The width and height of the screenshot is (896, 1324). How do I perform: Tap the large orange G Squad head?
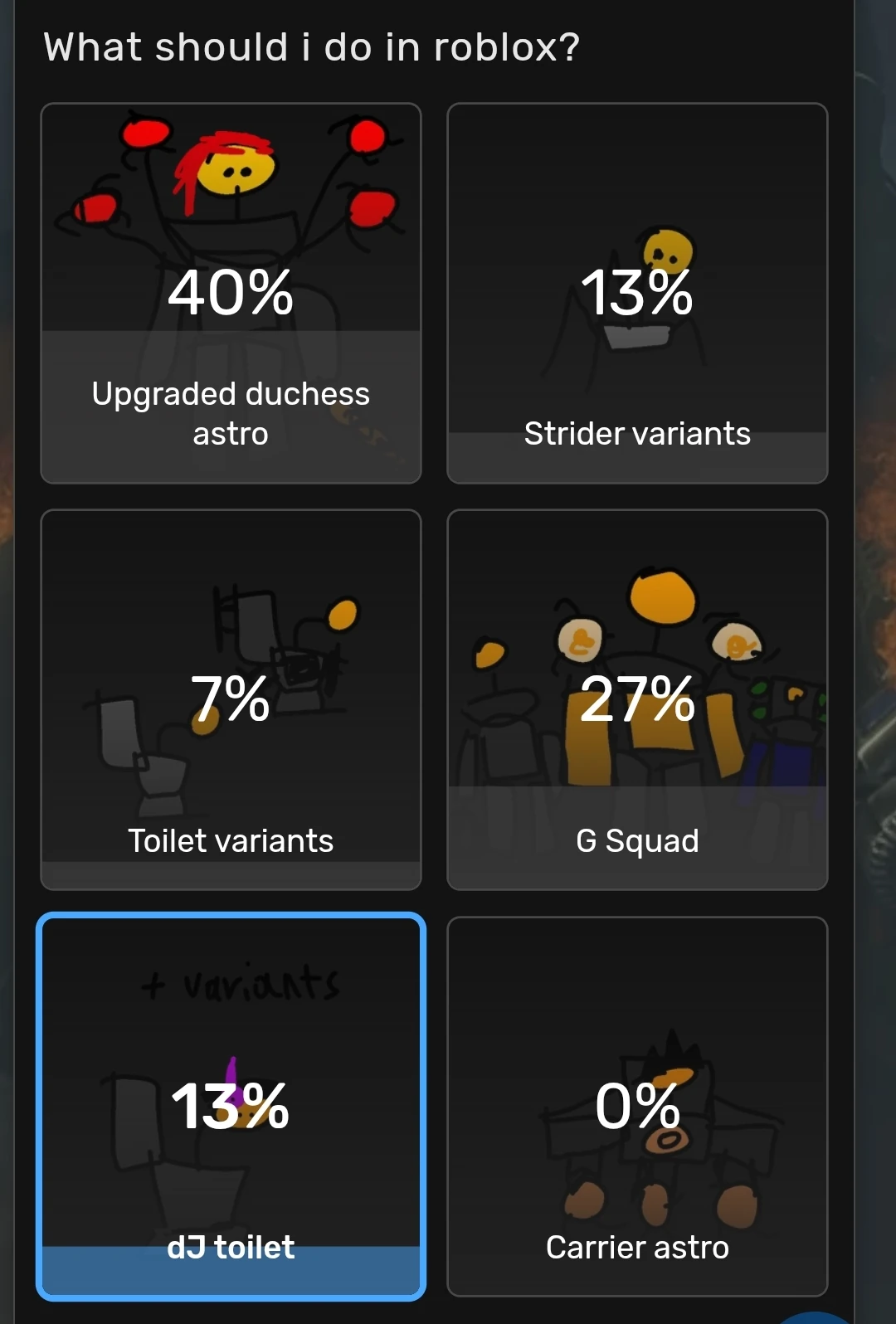(662, 596)
